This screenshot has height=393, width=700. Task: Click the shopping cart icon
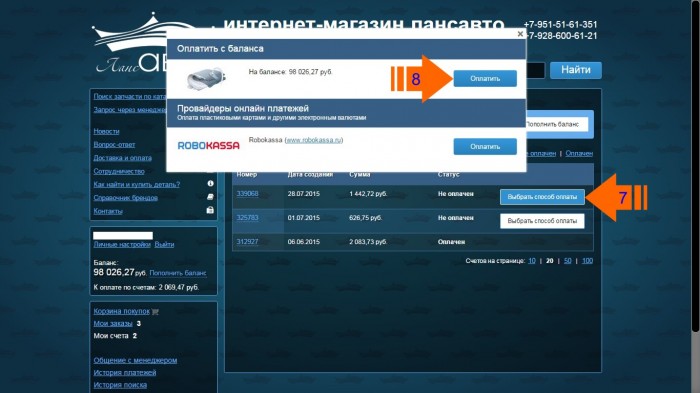(x=155, y=312)
